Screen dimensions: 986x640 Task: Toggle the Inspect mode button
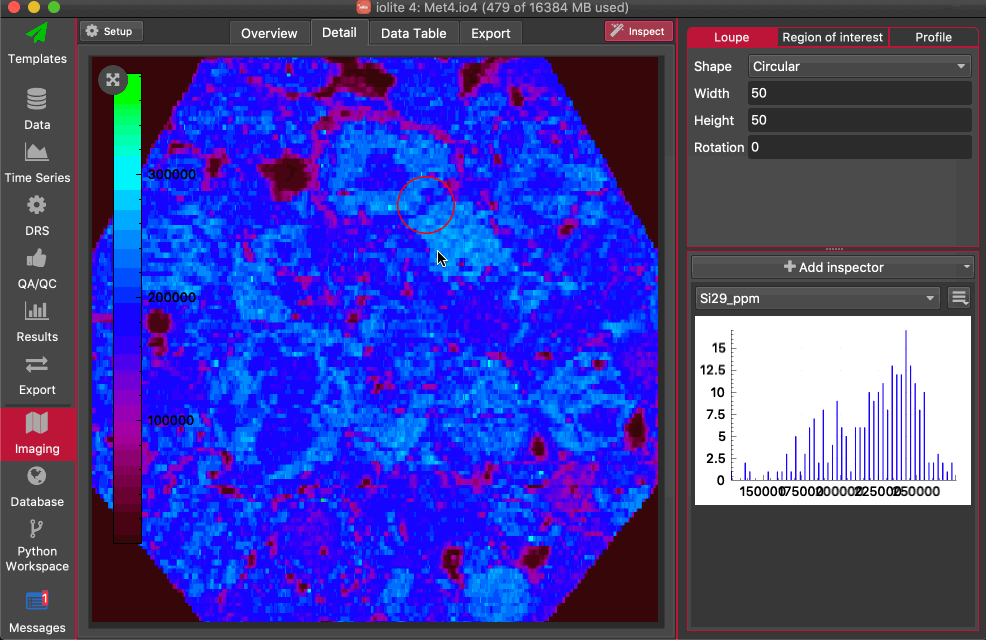[638, 31]
